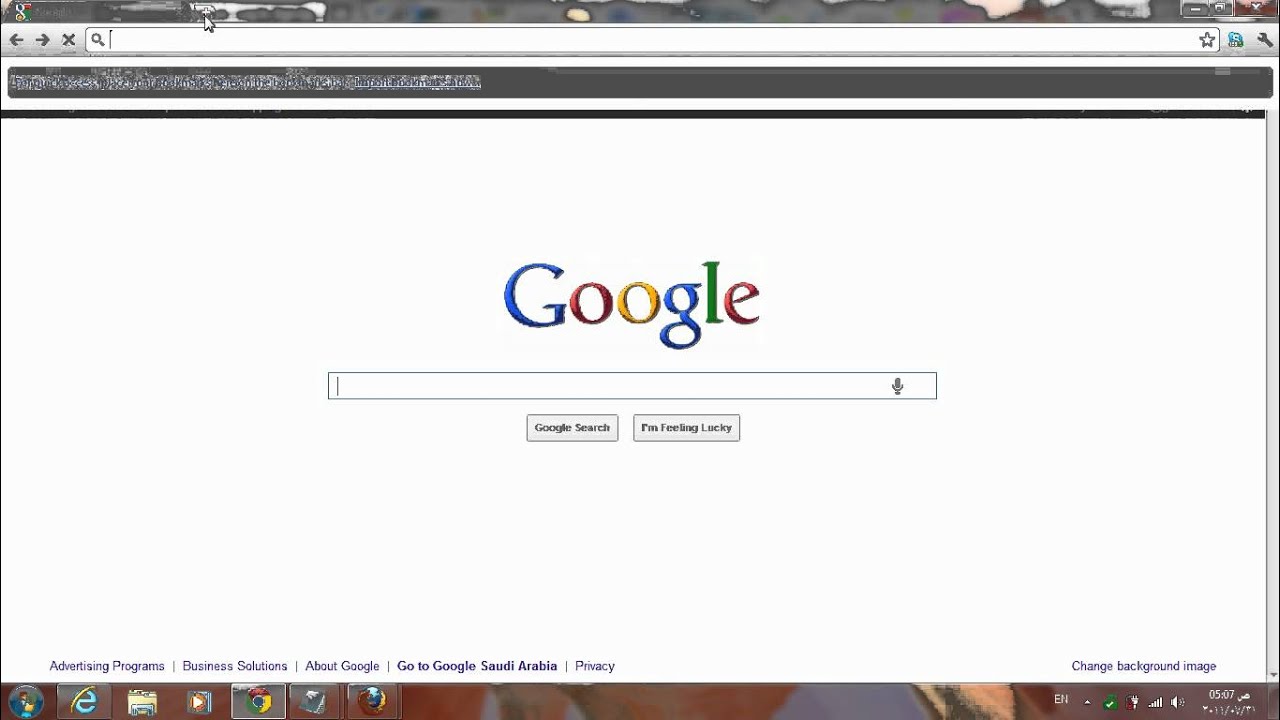Stop loading the page with the X button
The width and height of the screenshot is (1280, 720).
(x=68, y=40)
